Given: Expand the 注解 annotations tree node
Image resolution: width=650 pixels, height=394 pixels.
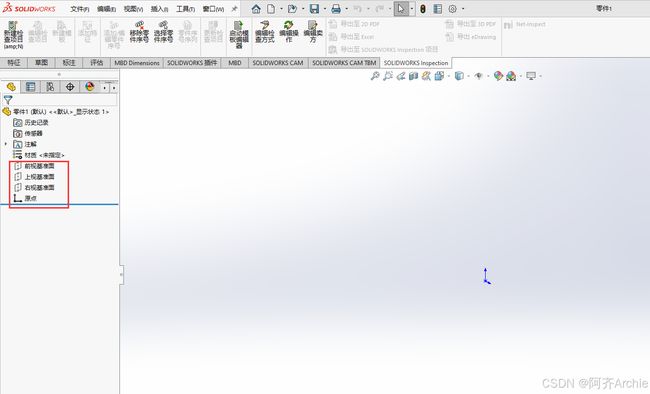Looking at the screenshot, I should 6,144.
